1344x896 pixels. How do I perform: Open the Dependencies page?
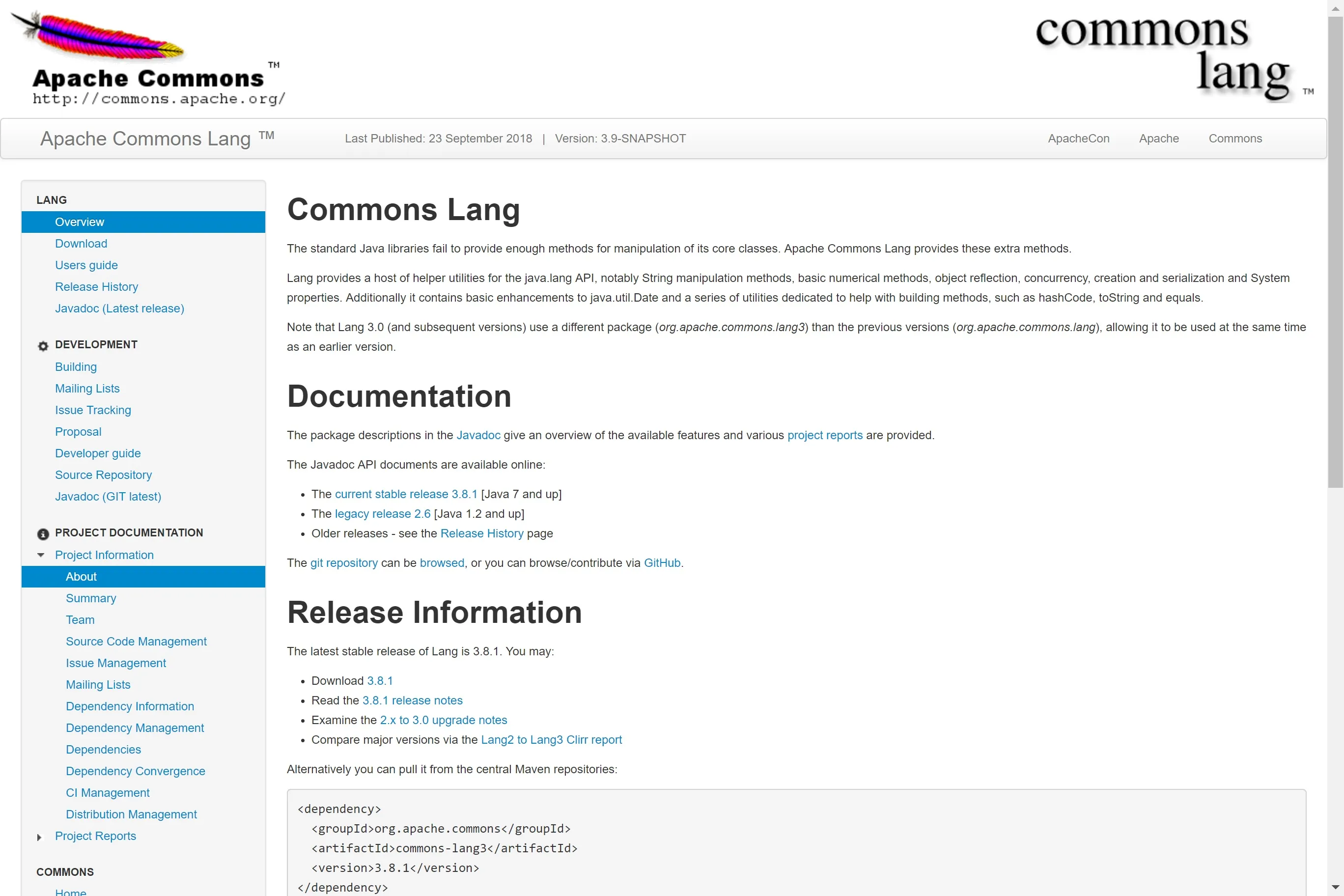tap(104, 750)
